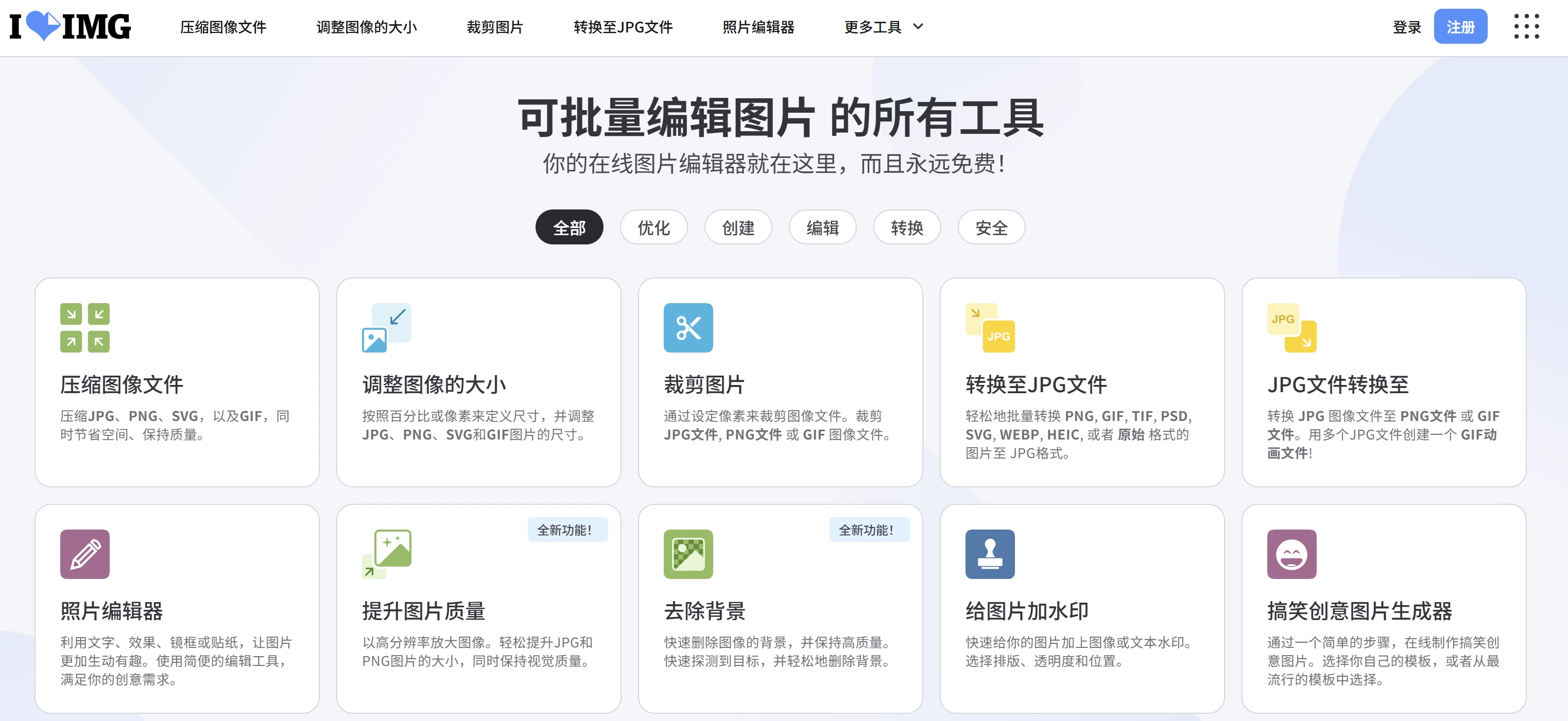
Task: Switch to the 转换 filter tab
Action: point(907,227)
